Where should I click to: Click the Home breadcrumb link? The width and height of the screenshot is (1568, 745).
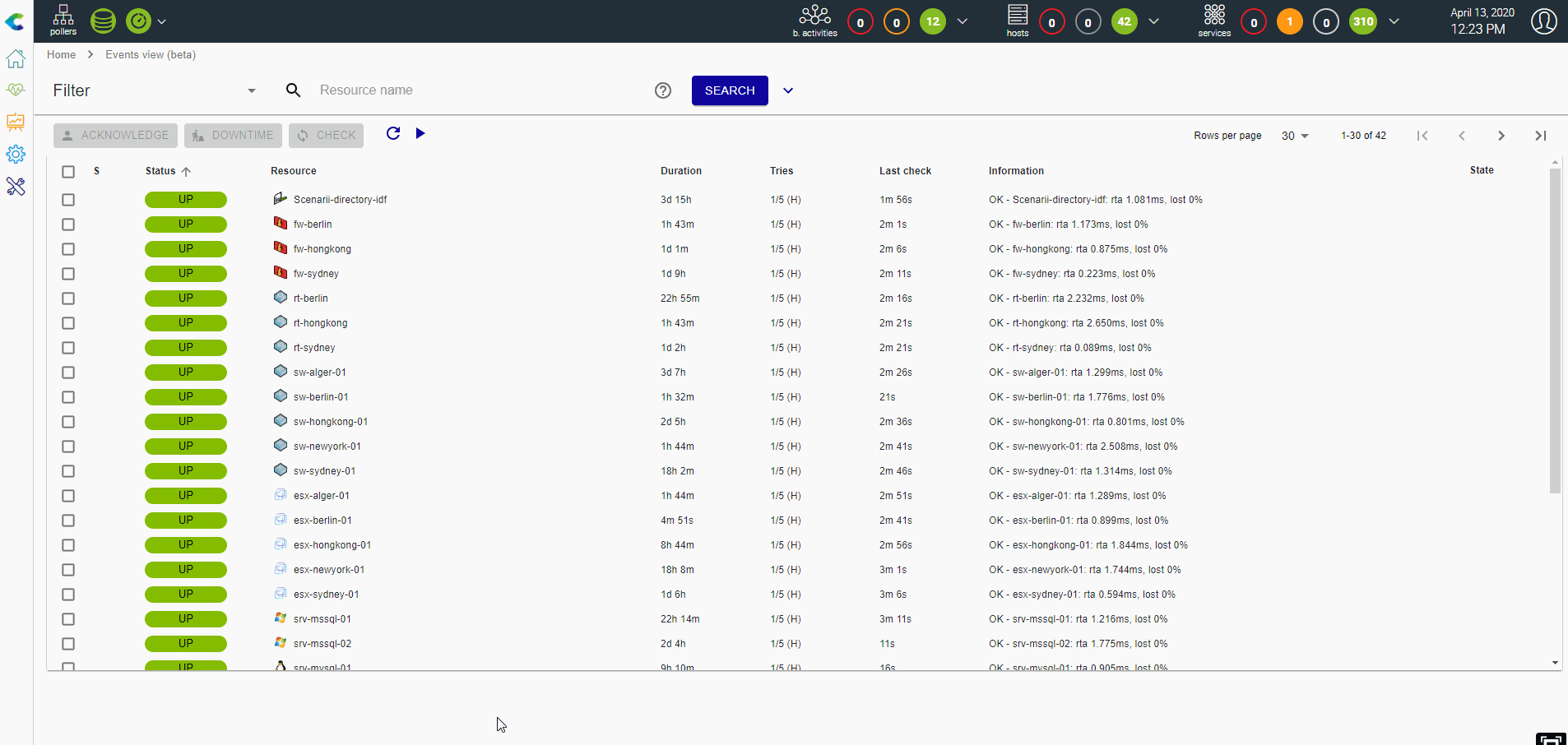[x=61, y=54]
